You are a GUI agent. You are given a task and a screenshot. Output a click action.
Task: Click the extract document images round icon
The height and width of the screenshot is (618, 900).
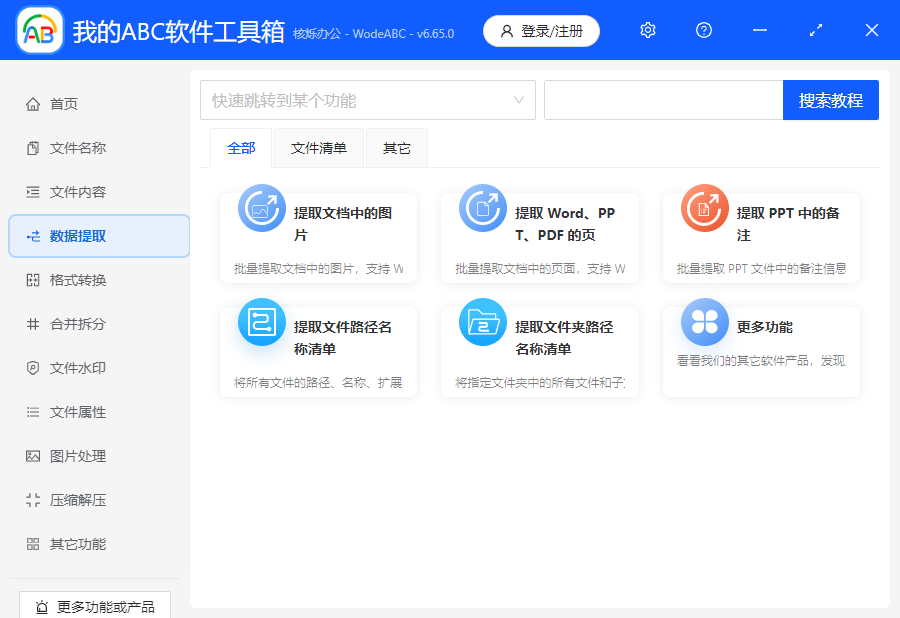262,208
